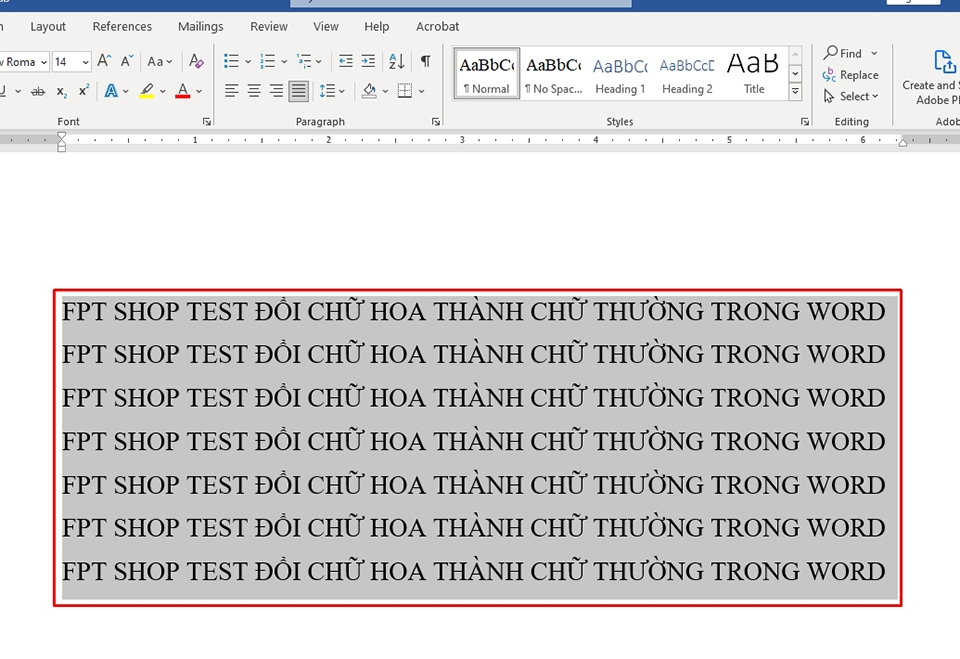The image size is (960, 659).
Task: Insert numbered list
Action: click(268, 61)
